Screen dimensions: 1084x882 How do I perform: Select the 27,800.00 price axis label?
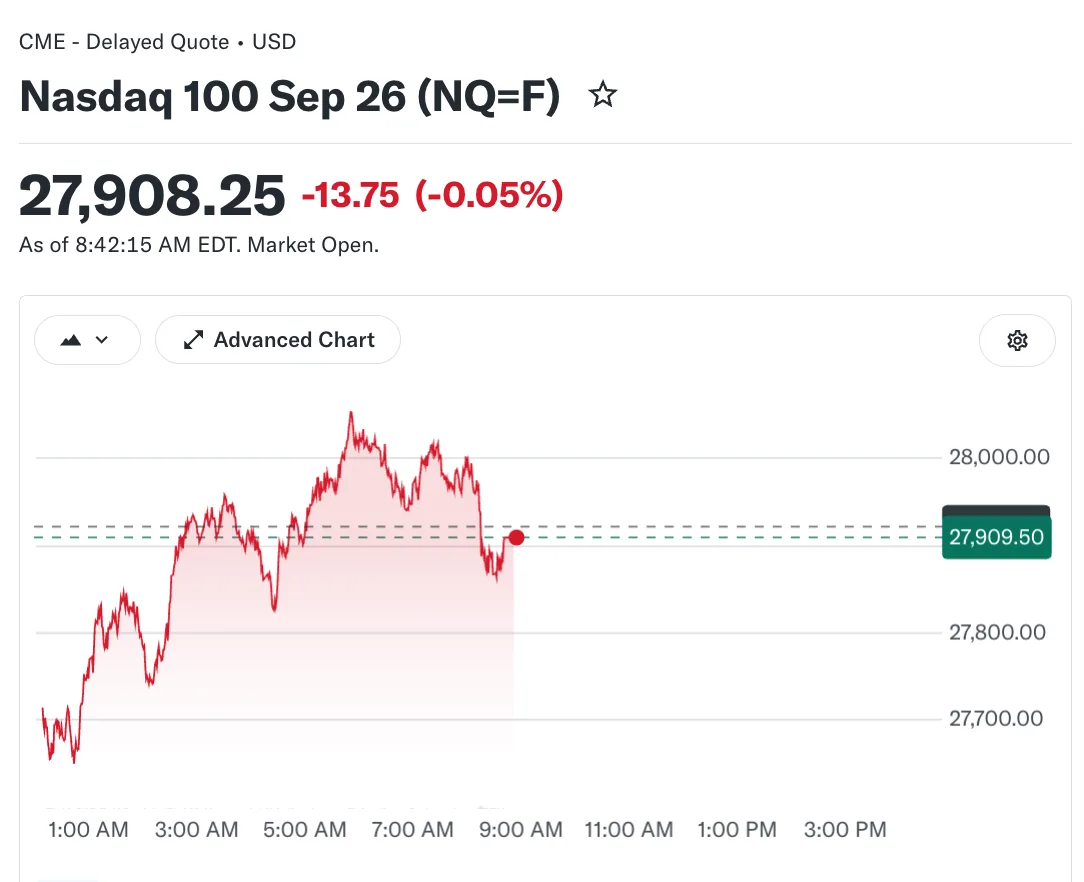(997, 632)
